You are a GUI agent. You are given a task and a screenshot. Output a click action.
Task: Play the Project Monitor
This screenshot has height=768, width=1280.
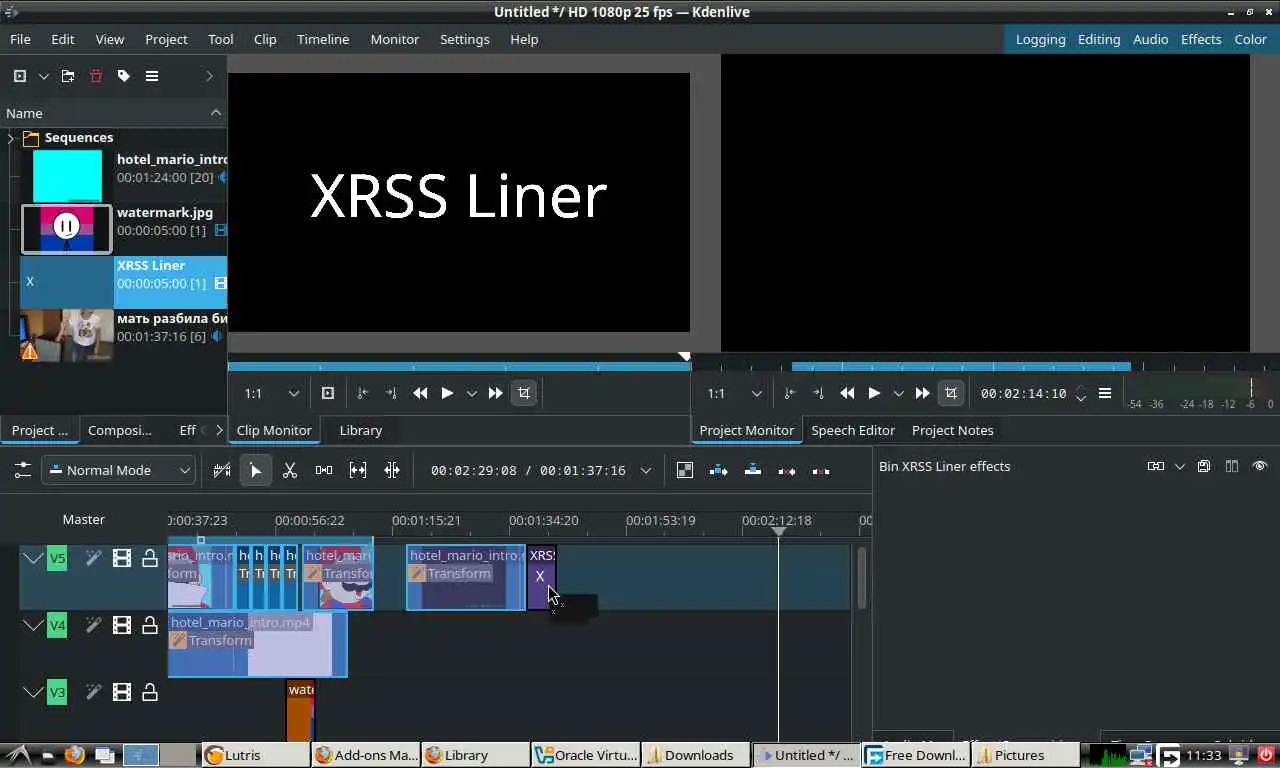point(874,393)
